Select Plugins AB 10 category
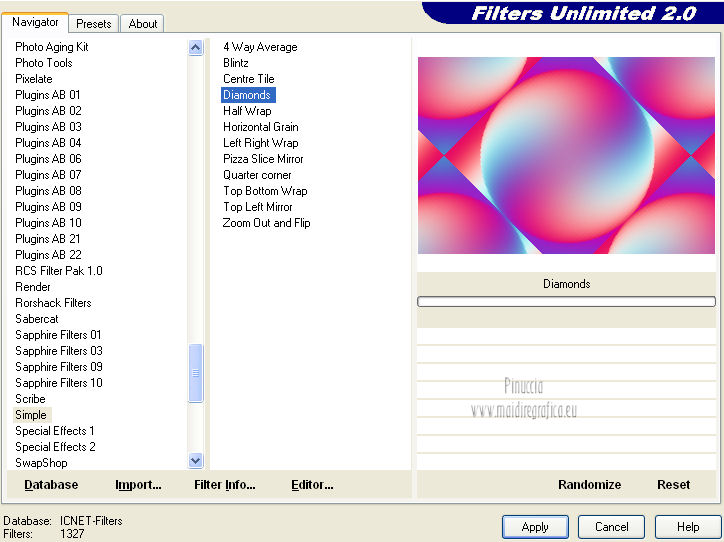This screenshot has height=542, width=724. click(48, 223)
